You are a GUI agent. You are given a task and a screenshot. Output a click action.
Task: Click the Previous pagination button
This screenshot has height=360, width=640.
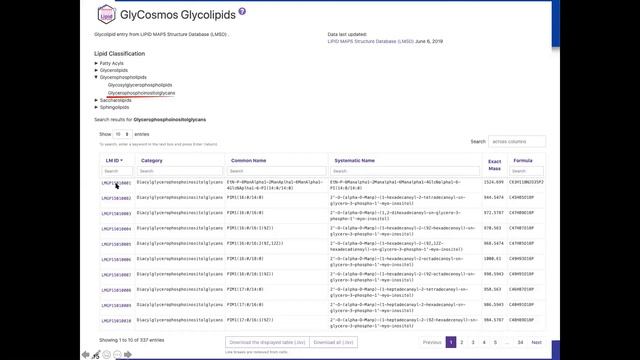click(x=432, y=342)
